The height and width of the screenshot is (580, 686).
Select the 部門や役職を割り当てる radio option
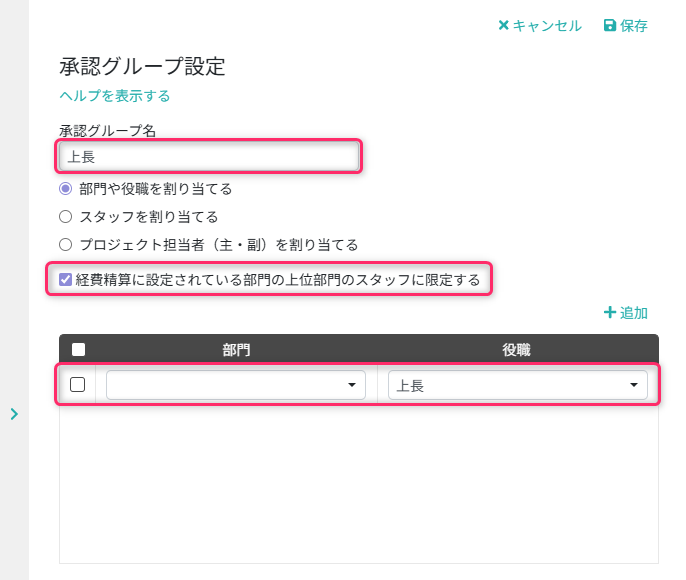(x=66, y=188)
